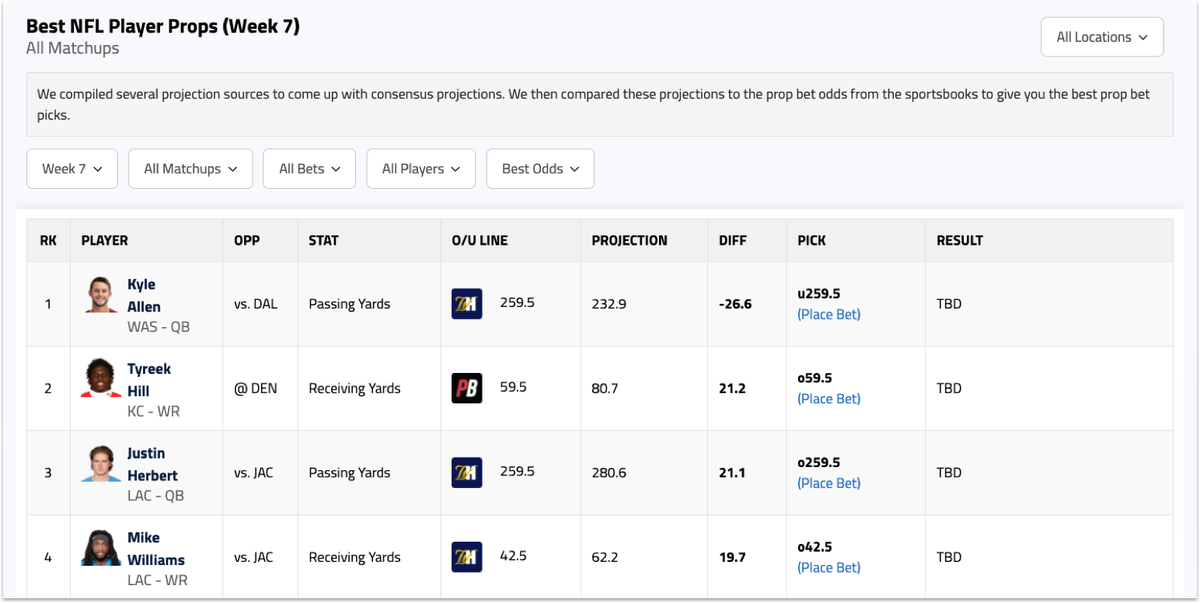Click Place Bet for Tyreek Hill's o59.5 pick
The height and width of the screenshot is (603, 1200).
828,399
